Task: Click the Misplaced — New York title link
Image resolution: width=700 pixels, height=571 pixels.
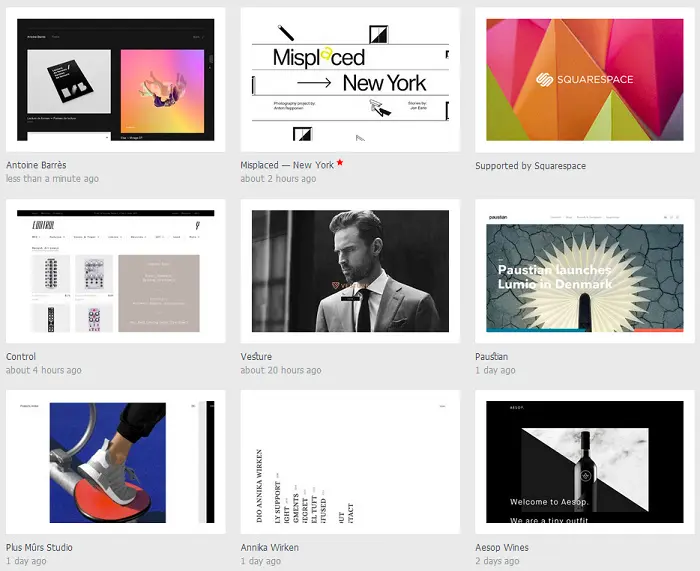Action: click(x=287, y=165)
